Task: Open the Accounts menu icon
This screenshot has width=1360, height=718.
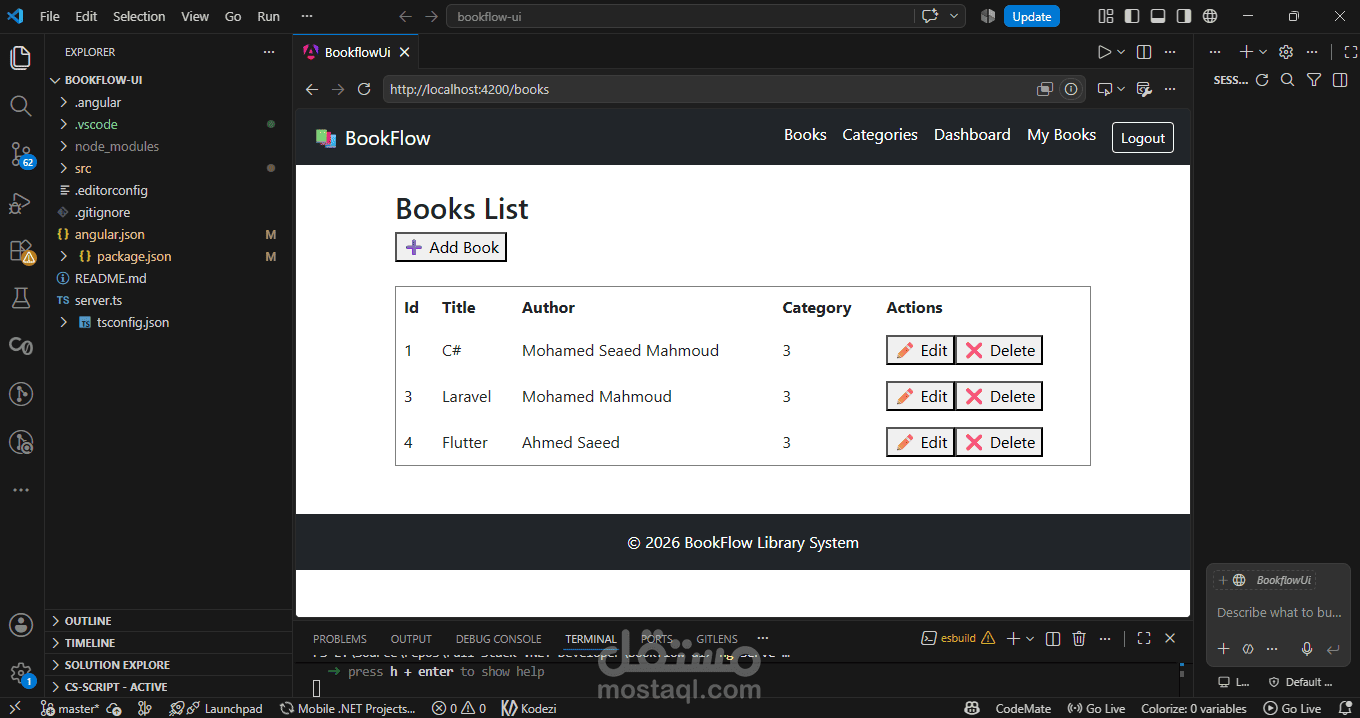Action: pyautogui.click(x=21, y=626)
